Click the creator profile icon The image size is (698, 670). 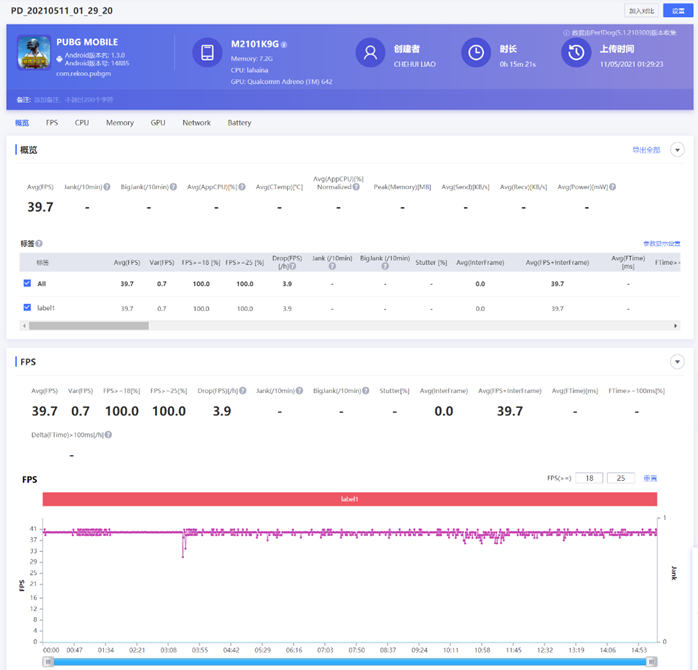pyautogui.click(x=370, y=53)
